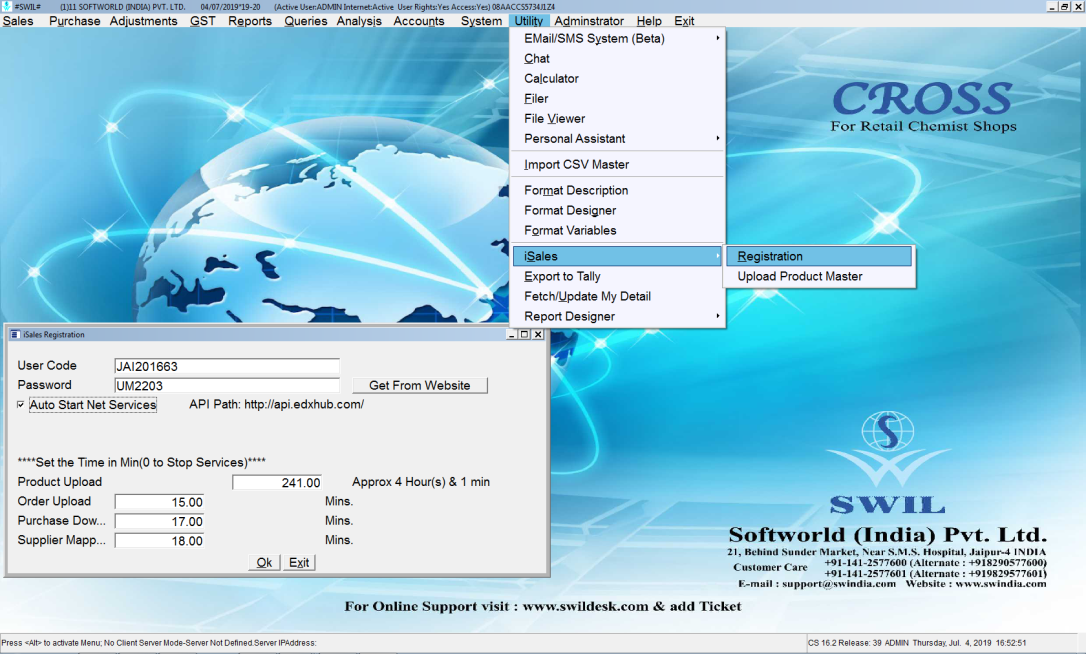
Task: Select Export to Tally
Action: point(617,276)
